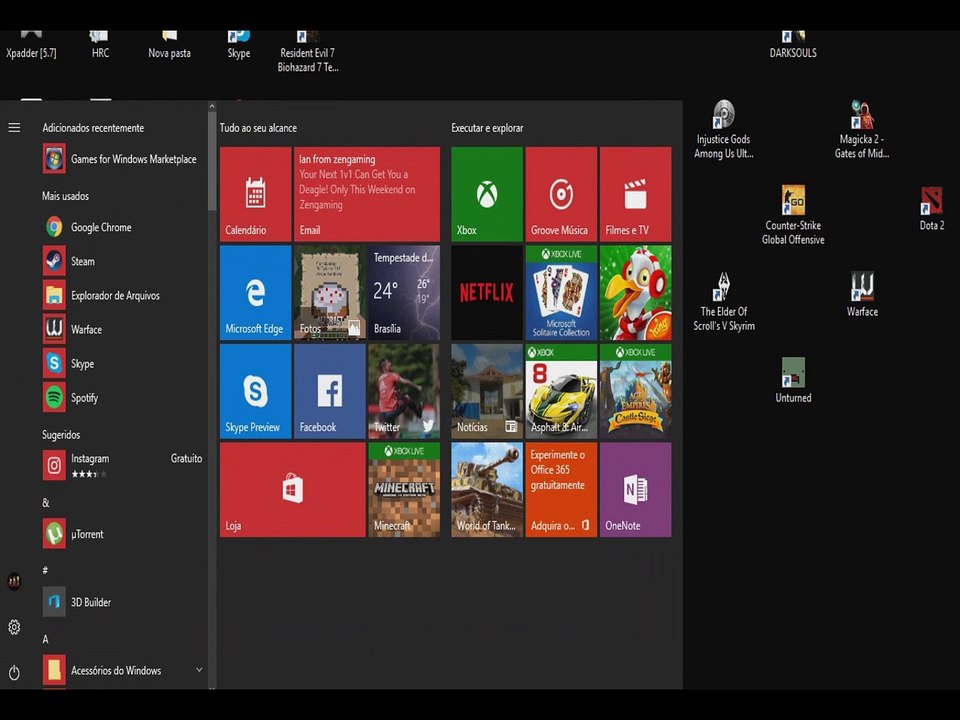Click the app list scrollbar
This screenshot has height=720, width=960.
[211, 160]
